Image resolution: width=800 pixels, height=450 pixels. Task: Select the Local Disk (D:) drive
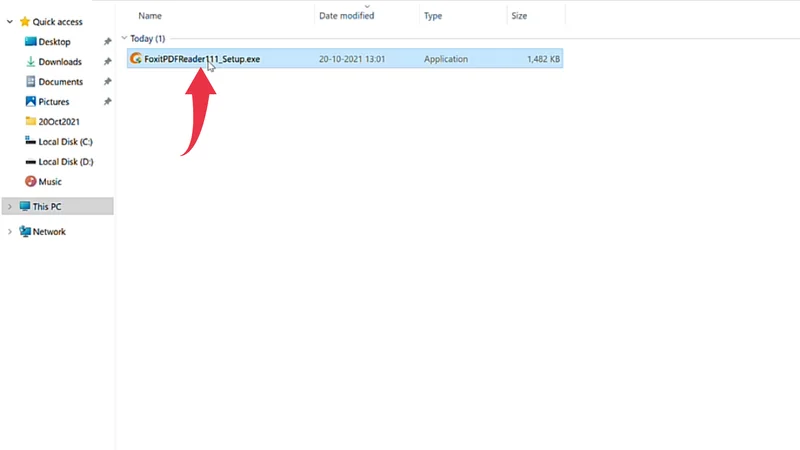(66, 162)
